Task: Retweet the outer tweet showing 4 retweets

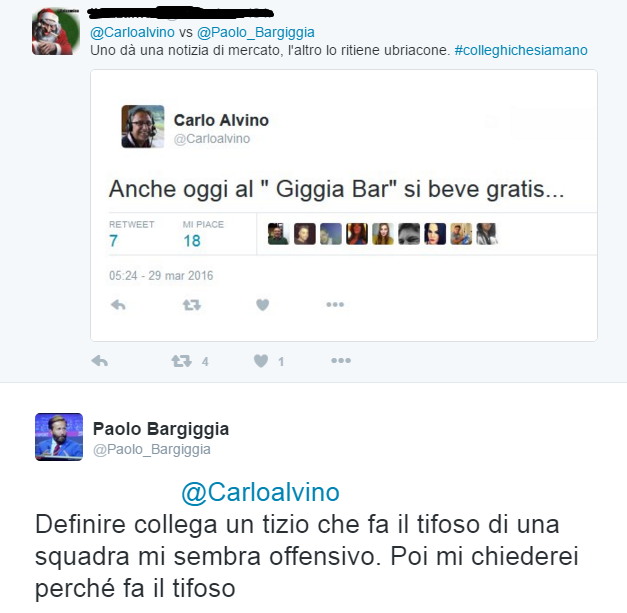Action: tap(182, 361)
